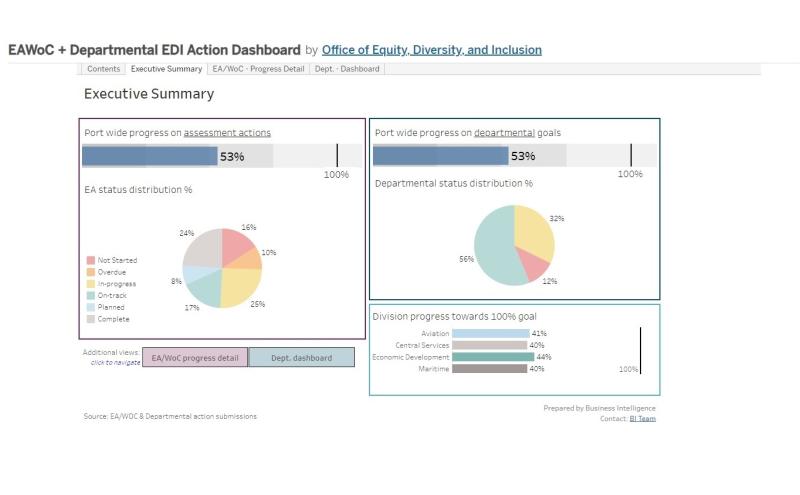Select the 32% slice of departmental pie
The width and height of the screenshot is (800, 495).
point(536,231)
